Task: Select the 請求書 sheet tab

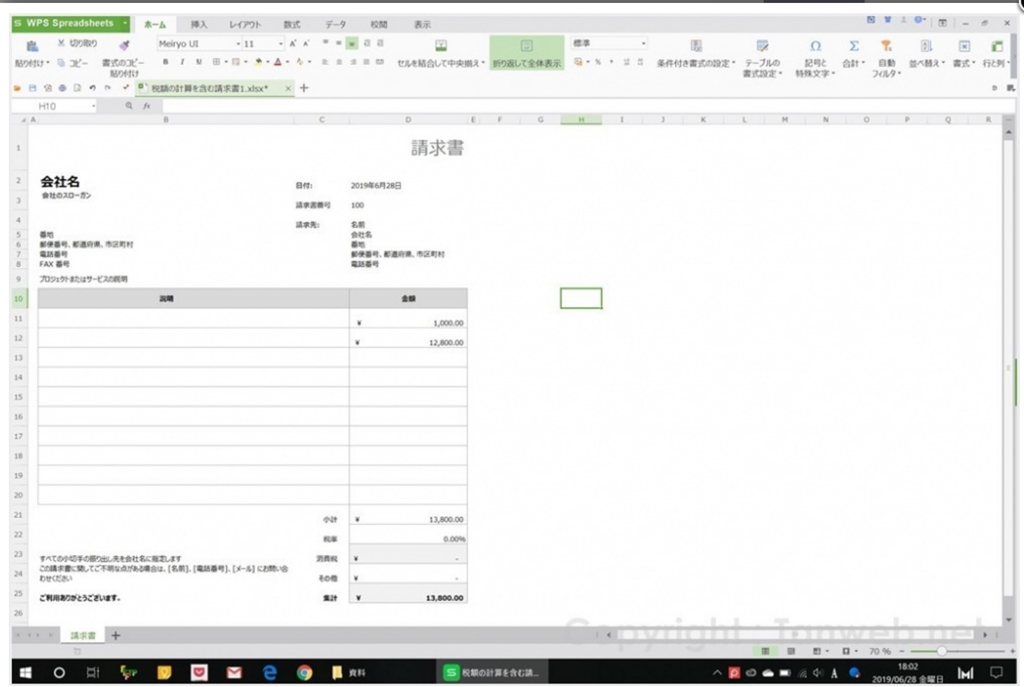Action: [x=83, y=635]
